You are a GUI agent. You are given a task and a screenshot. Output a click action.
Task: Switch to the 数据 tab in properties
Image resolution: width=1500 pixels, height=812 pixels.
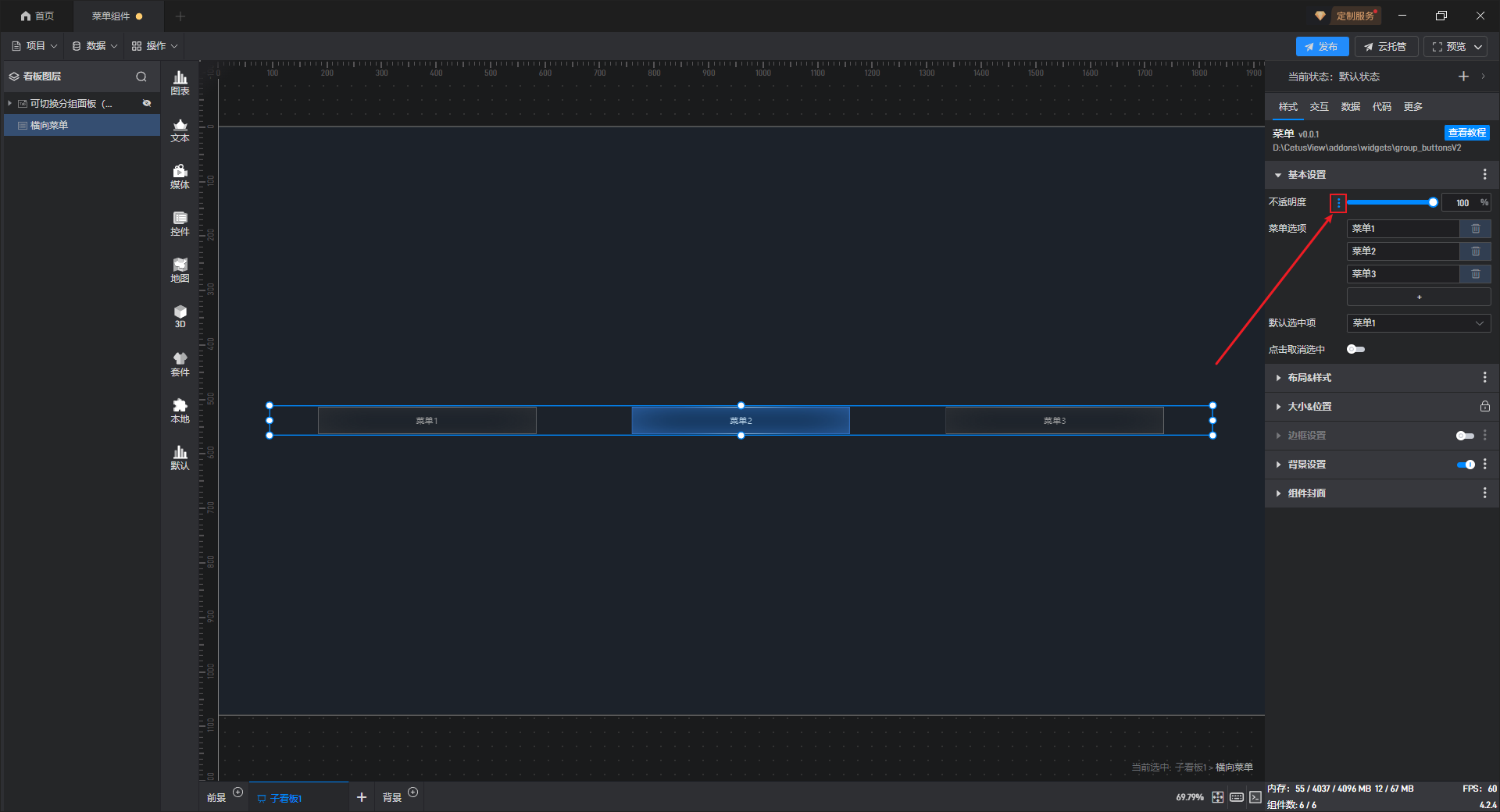point(1350,107)
